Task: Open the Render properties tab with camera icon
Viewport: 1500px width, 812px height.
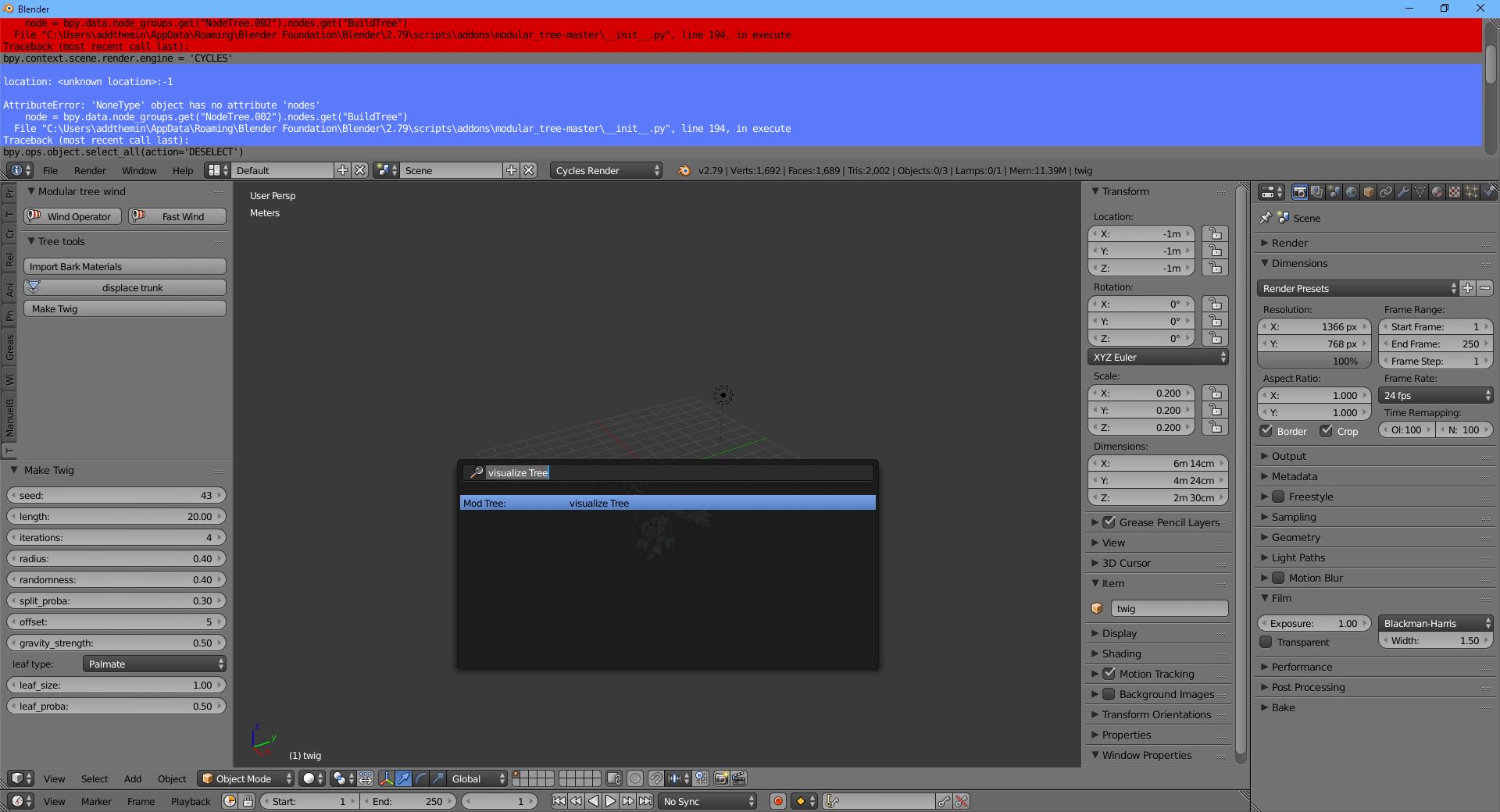Action: (x=1299, y=192)
